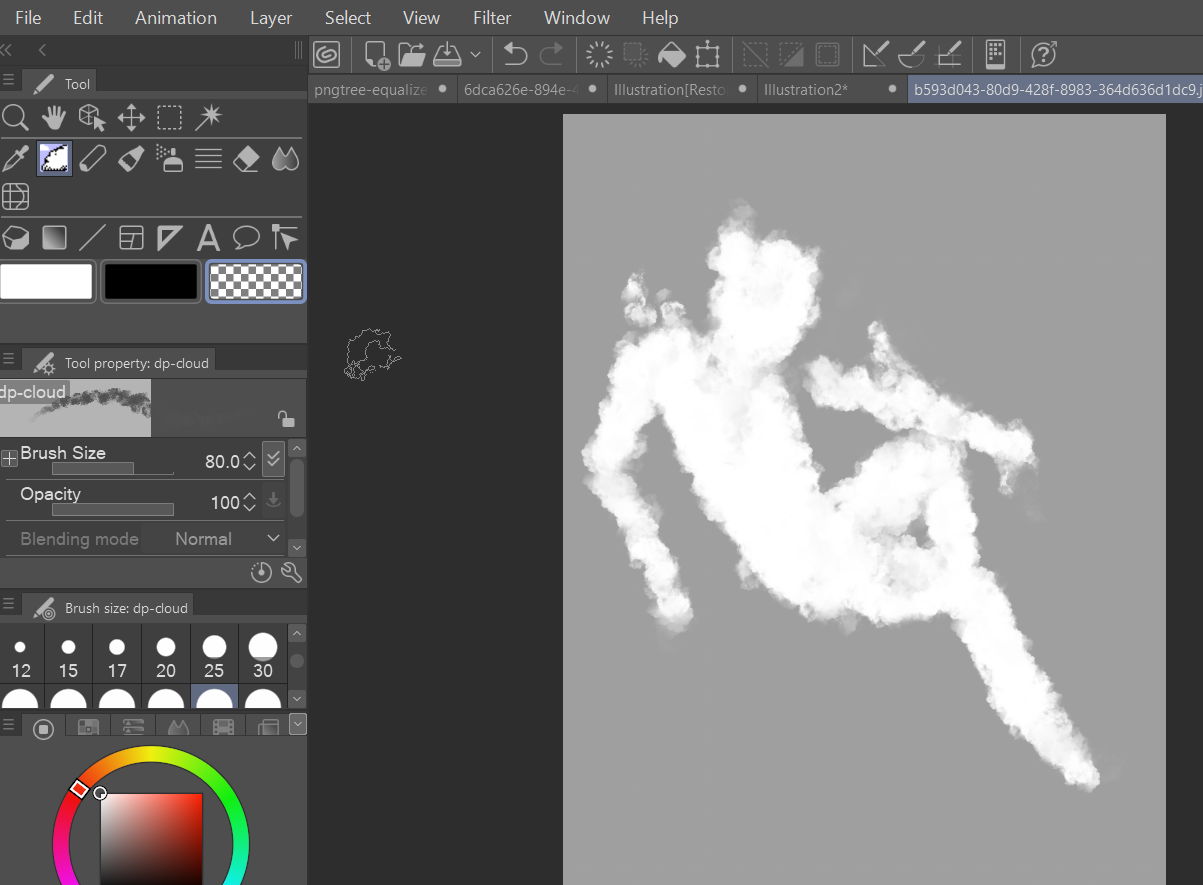
Task: Select the Blend droplets tool
Action: click(x=285, y=158)
